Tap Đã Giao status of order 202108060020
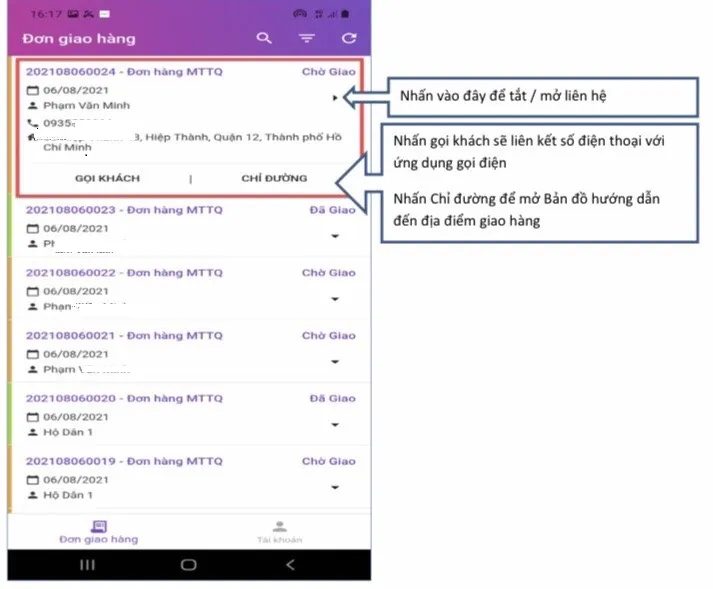Image resolution: width=713 pixels, height=589 pixels. pos(332,398)
